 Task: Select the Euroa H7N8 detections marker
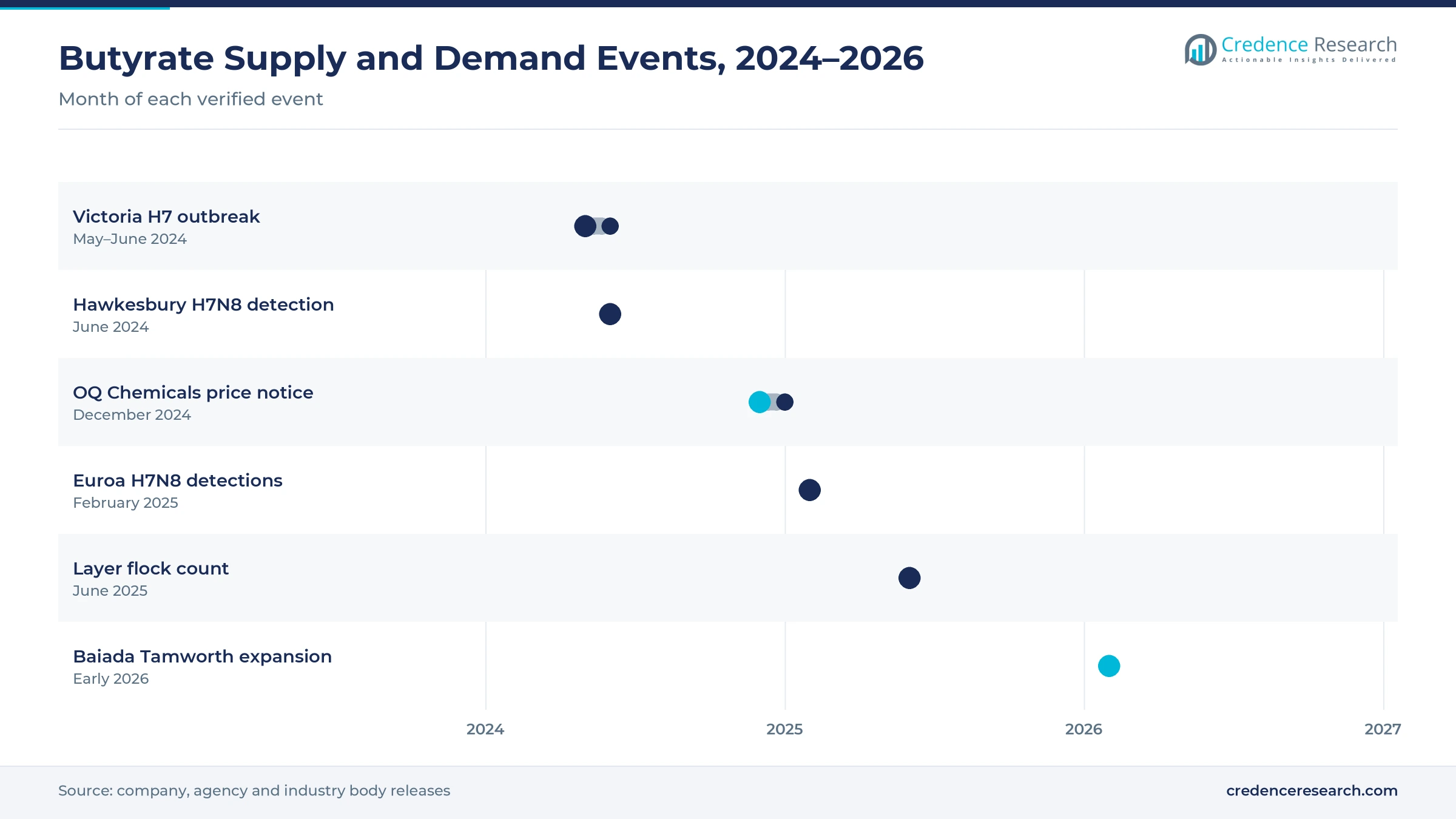[810, 490]
